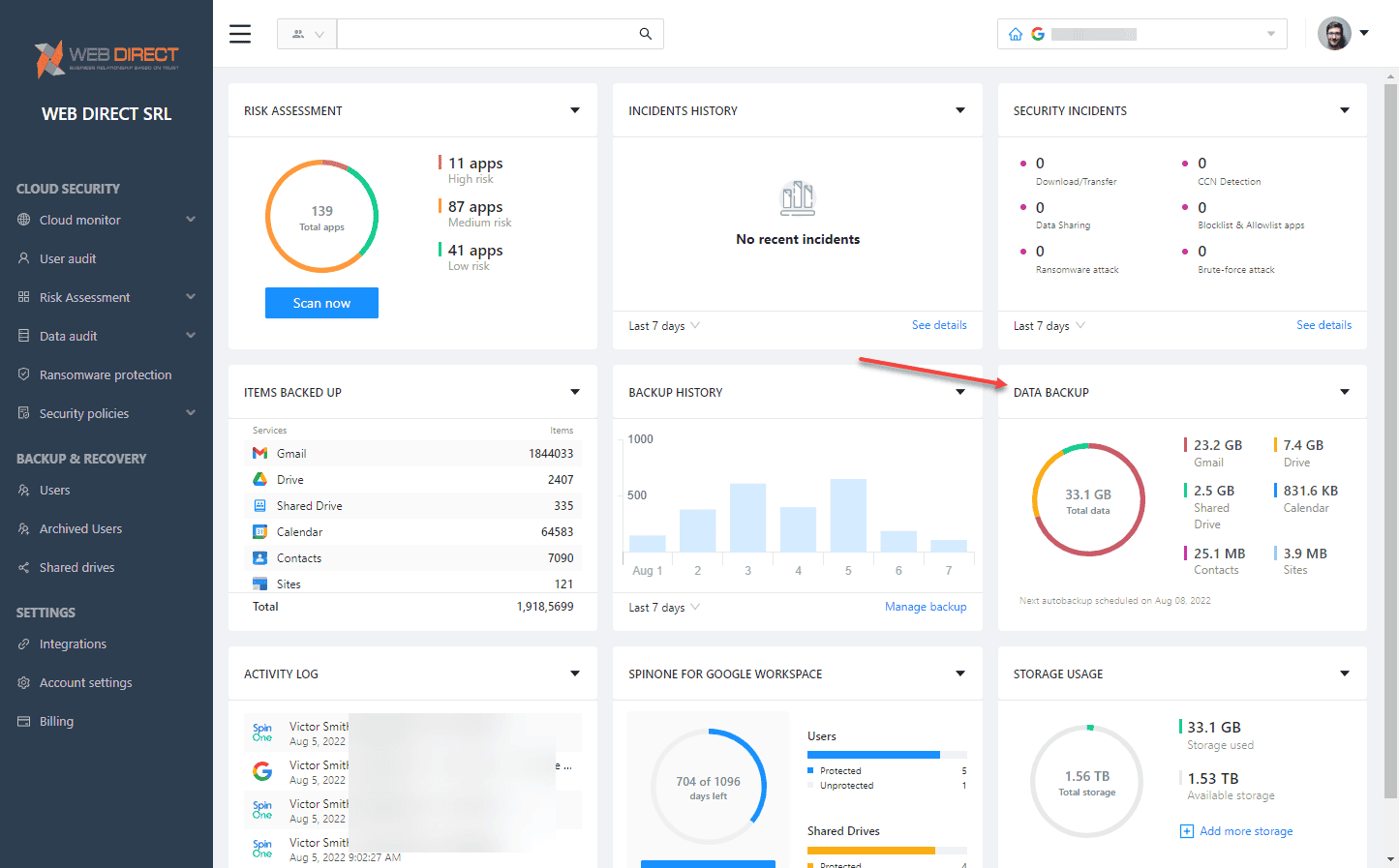
Task: Open See details in Incidents History
Action: [x=939, y=325]
